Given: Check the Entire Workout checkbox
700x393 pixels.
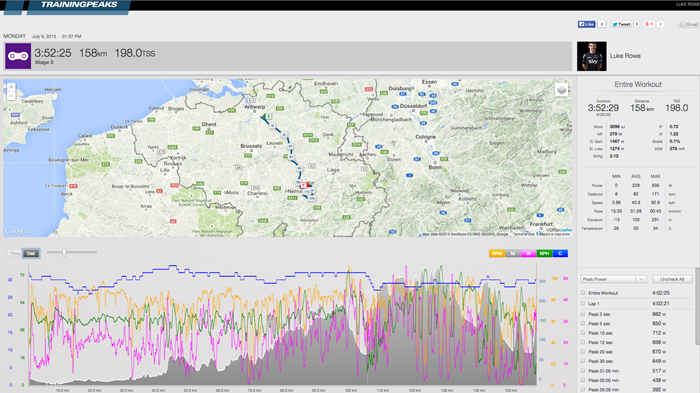Looking at the screenshot, I should point(583,293).
